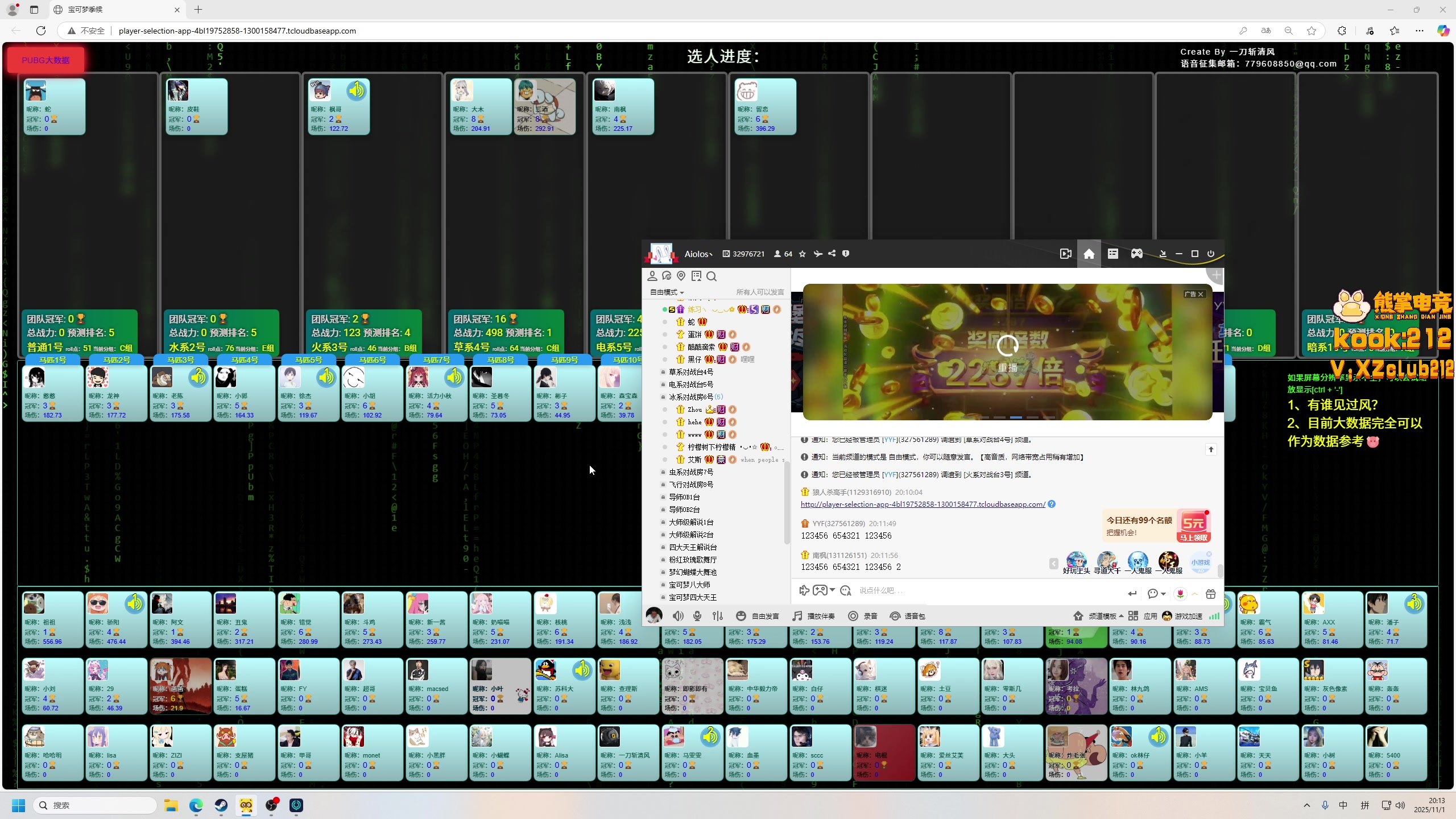This screenshot has height=819, width=1456.
Task: Select 导师OB1台 channel in list
Action: (684, 497)
